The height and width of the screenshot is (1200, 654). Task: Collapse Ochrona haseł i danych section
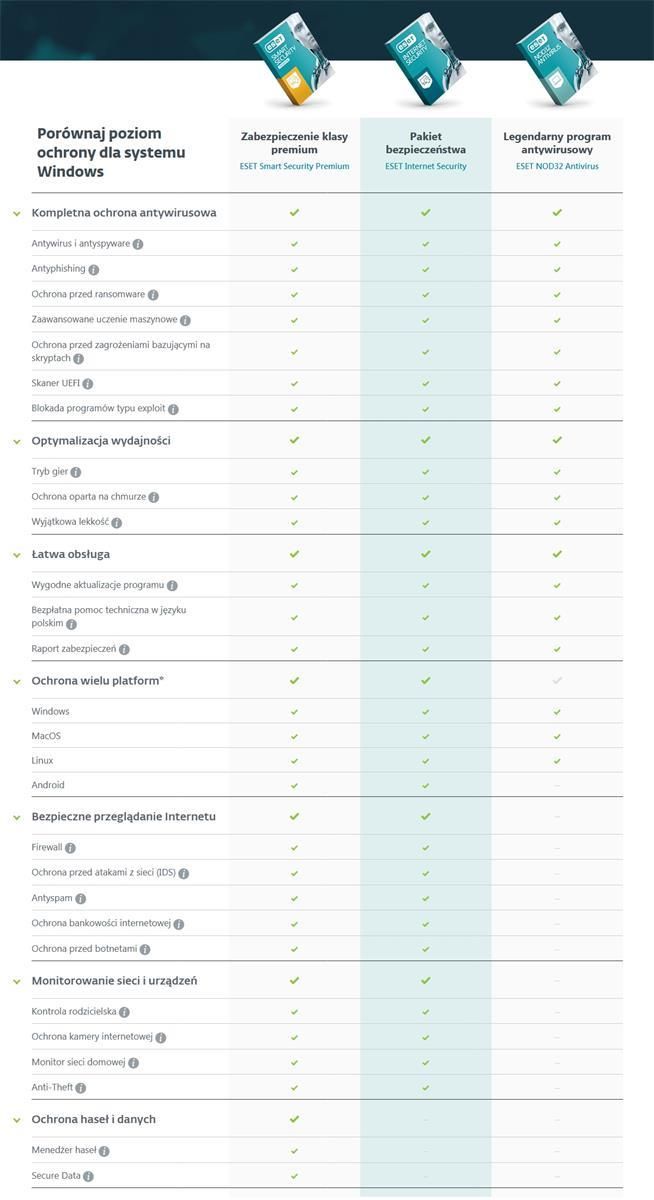[17, 1120]
